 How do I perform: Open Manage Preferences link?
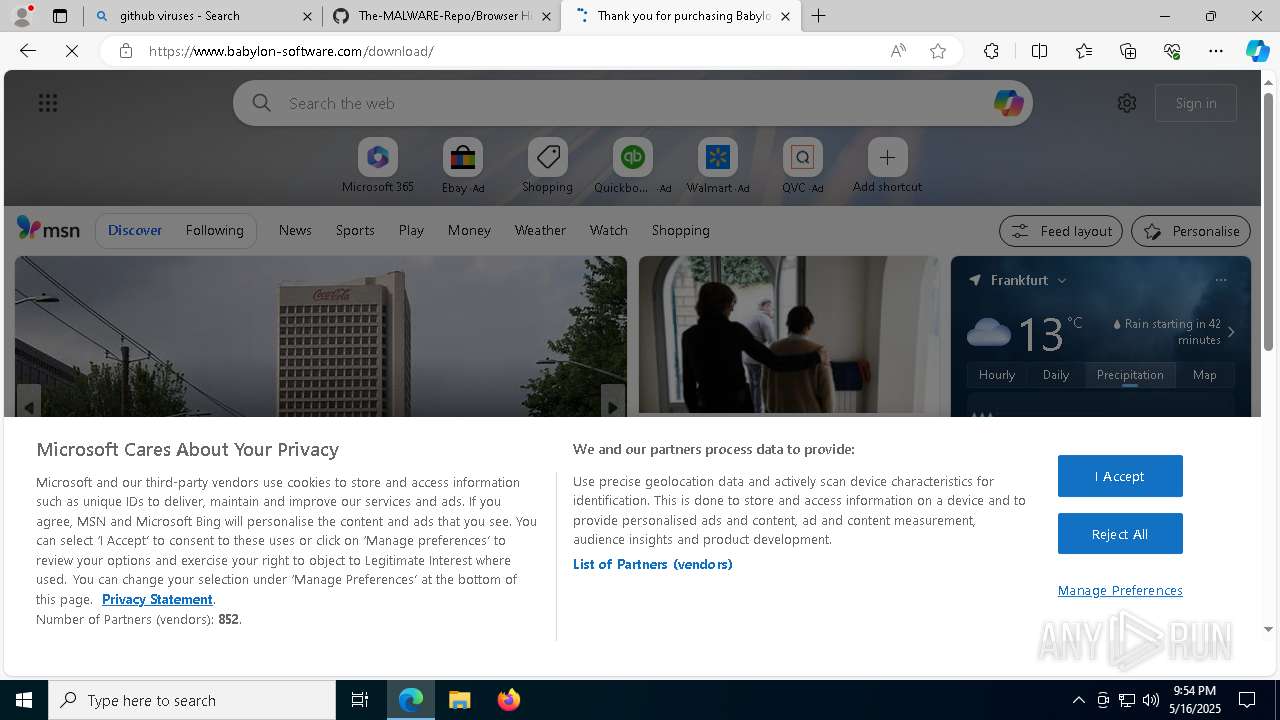click(1120, 590)
